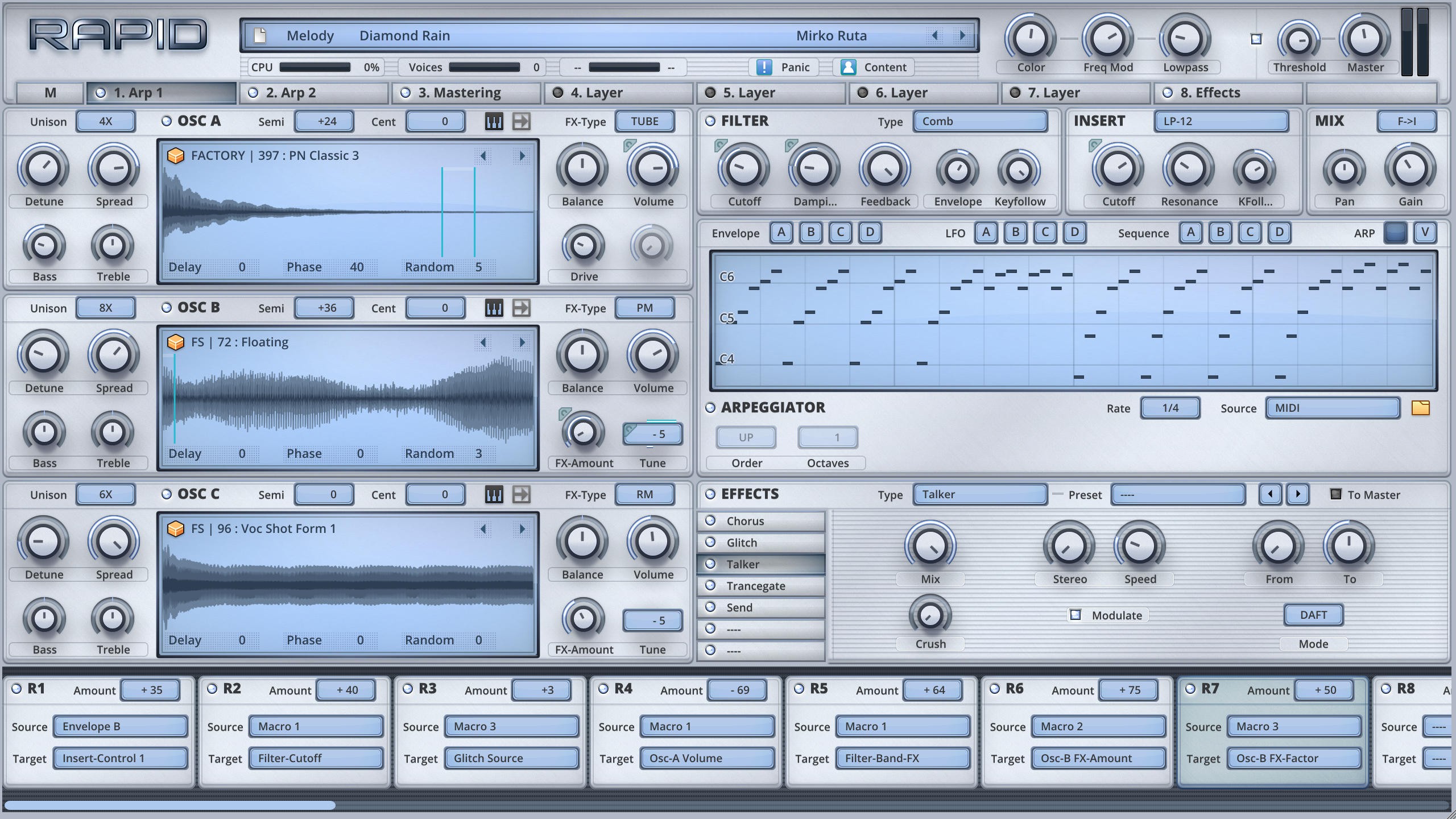This screenshot has width=1456, height=819.
Task: Next wavetable arrow in OSC B
Action: click(x=522, y=342)
